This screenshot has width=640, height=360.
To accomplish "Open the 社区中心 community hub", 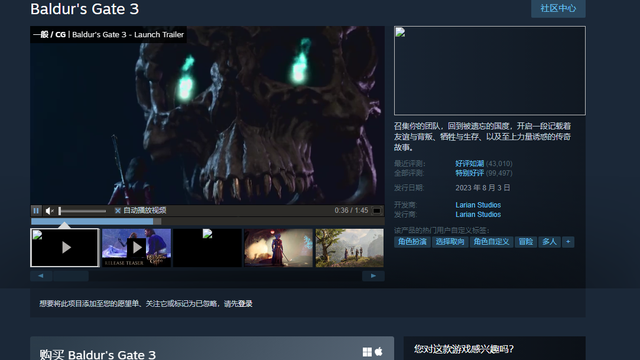I will coord(558,8).
